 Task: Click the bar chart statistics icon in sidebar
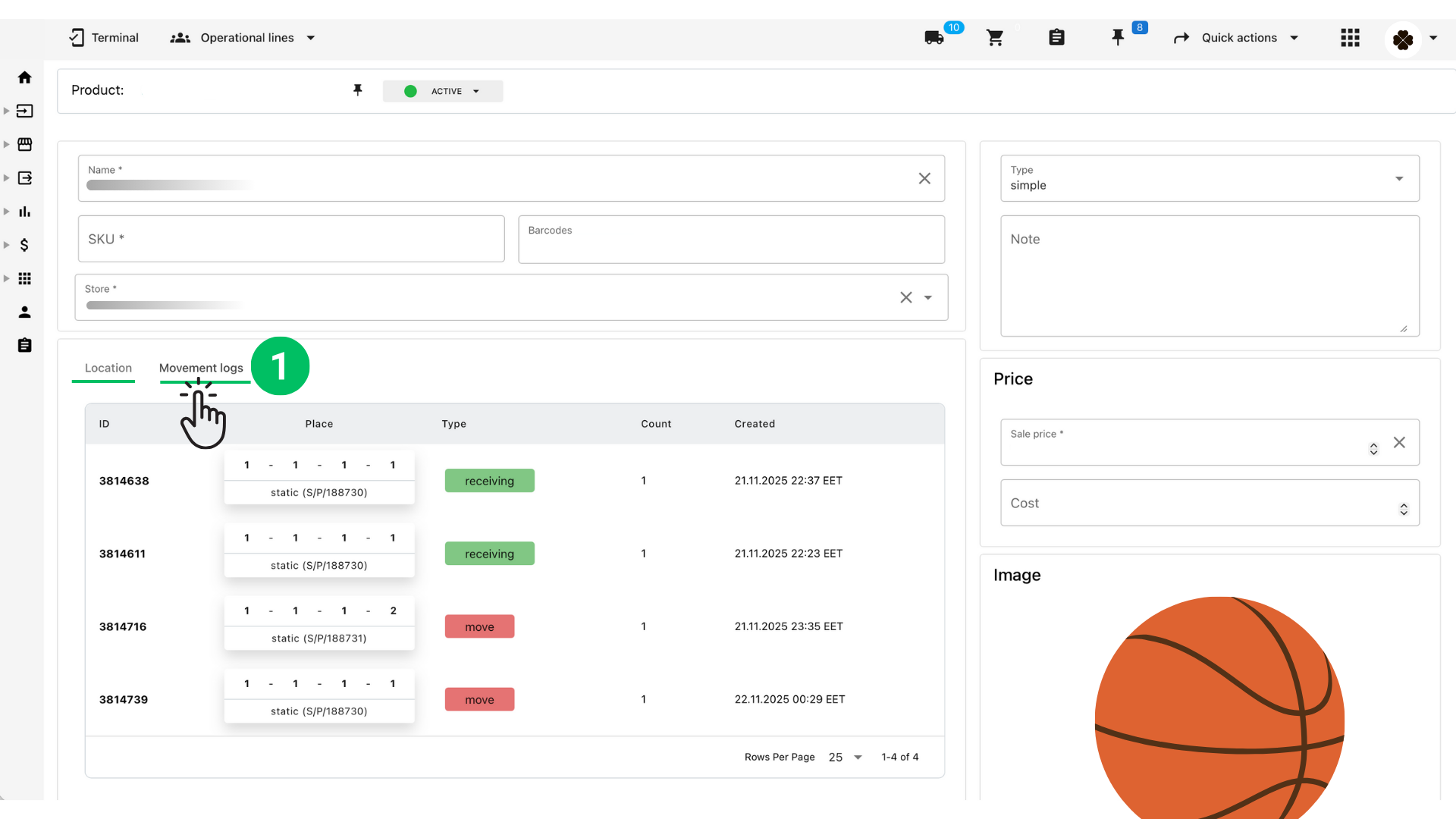click(24, 211)
